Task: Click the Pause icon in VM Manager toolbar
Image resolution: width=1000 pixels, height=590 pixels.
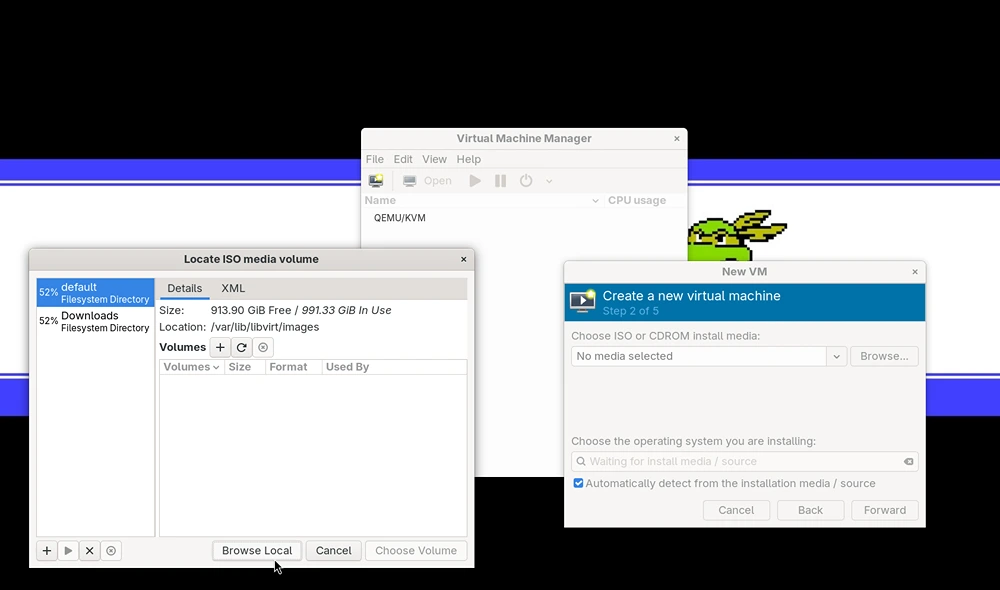Action: pyautogui.click(x=501, y=181)
